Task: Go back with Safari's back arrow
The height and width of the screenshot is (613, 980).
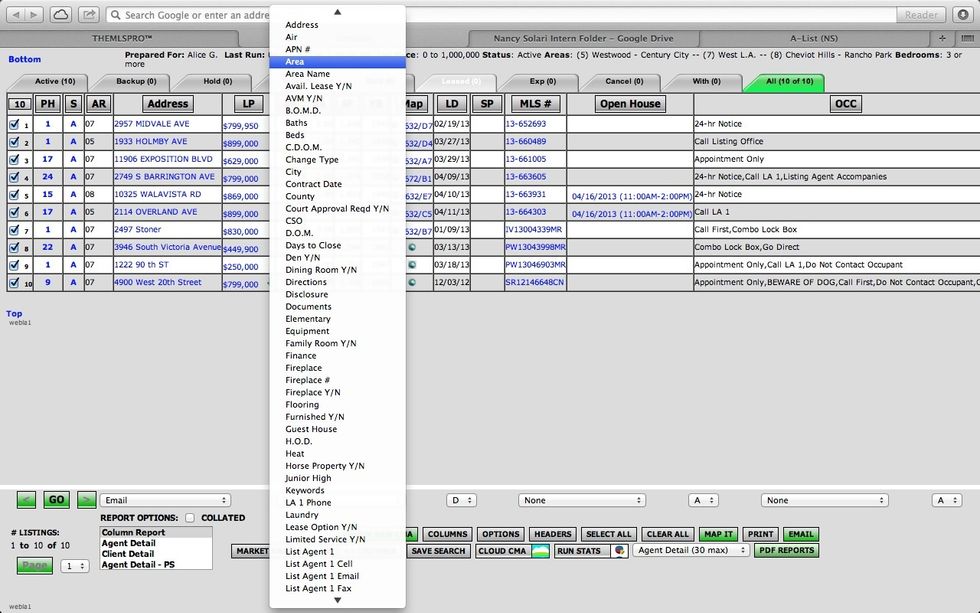Action: click(x=16, y=14)
